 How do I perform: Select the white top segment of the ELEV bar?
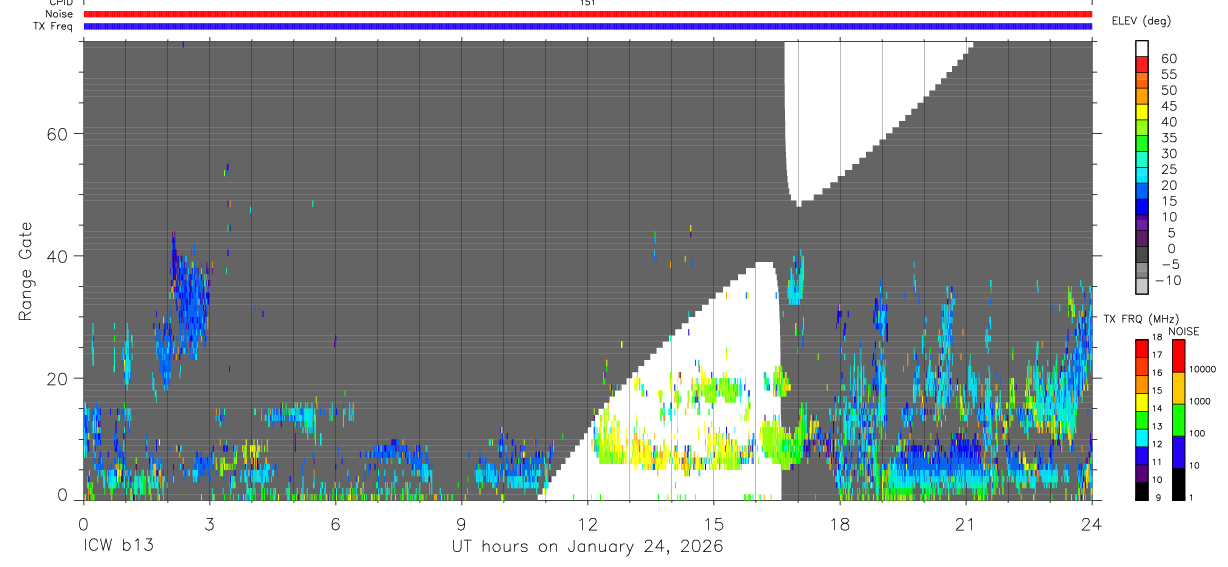1142,47
